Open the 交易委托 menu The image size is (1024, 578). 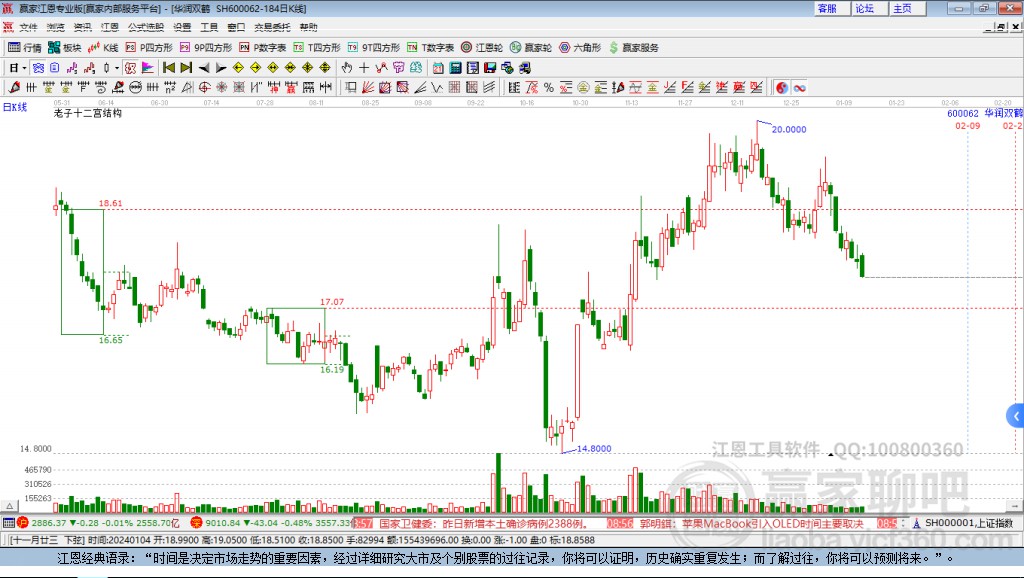pyautogui.click(x=272, y=27)
